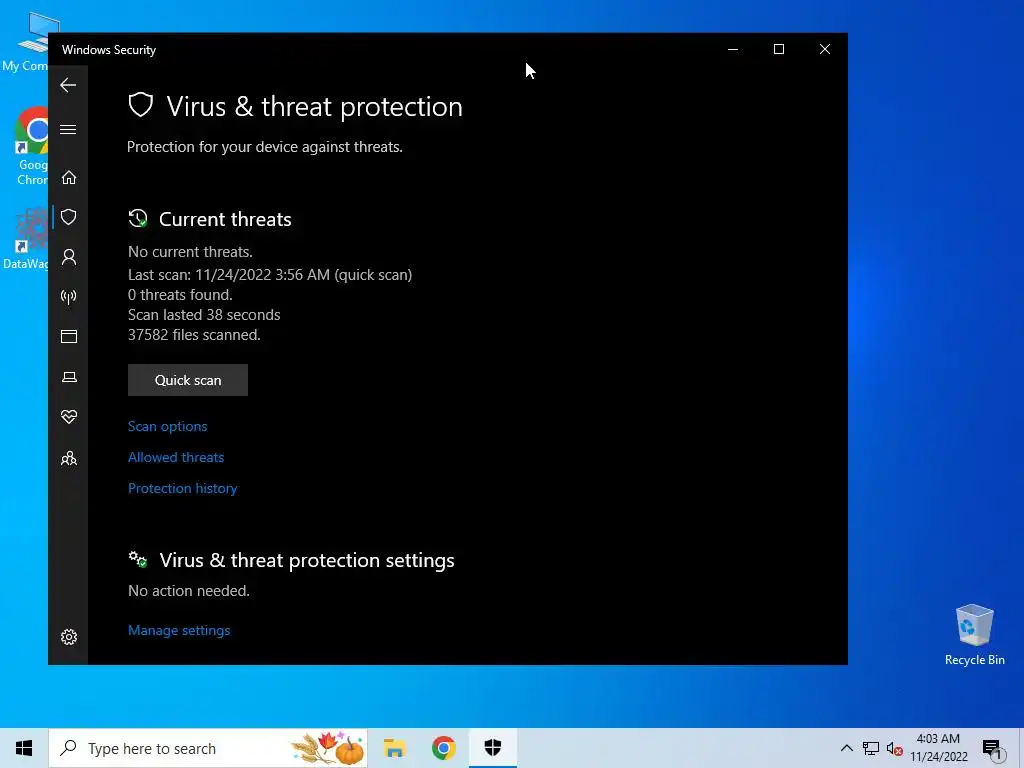Click the 'No action needed.' text
1024x768 pixels.
pyautogui.click(x=189, y=591)
